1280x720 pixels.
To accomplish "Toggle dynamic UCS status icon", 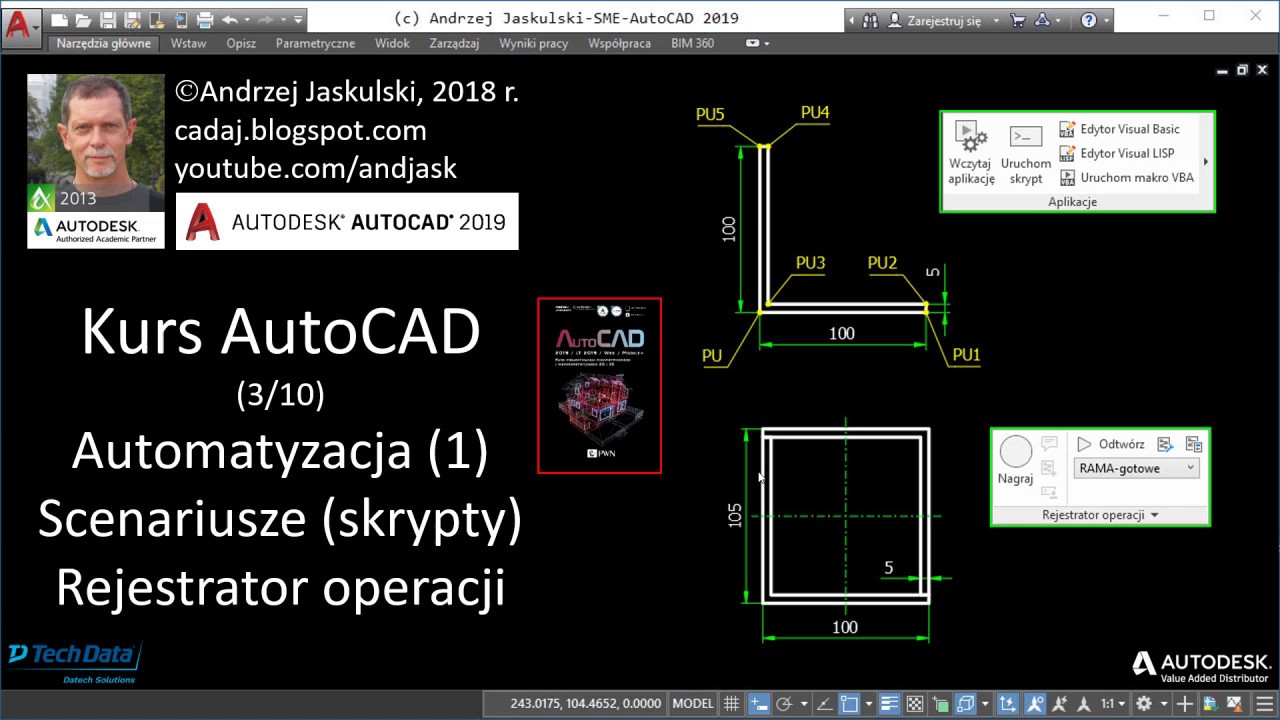I will tap(1007, 704).
